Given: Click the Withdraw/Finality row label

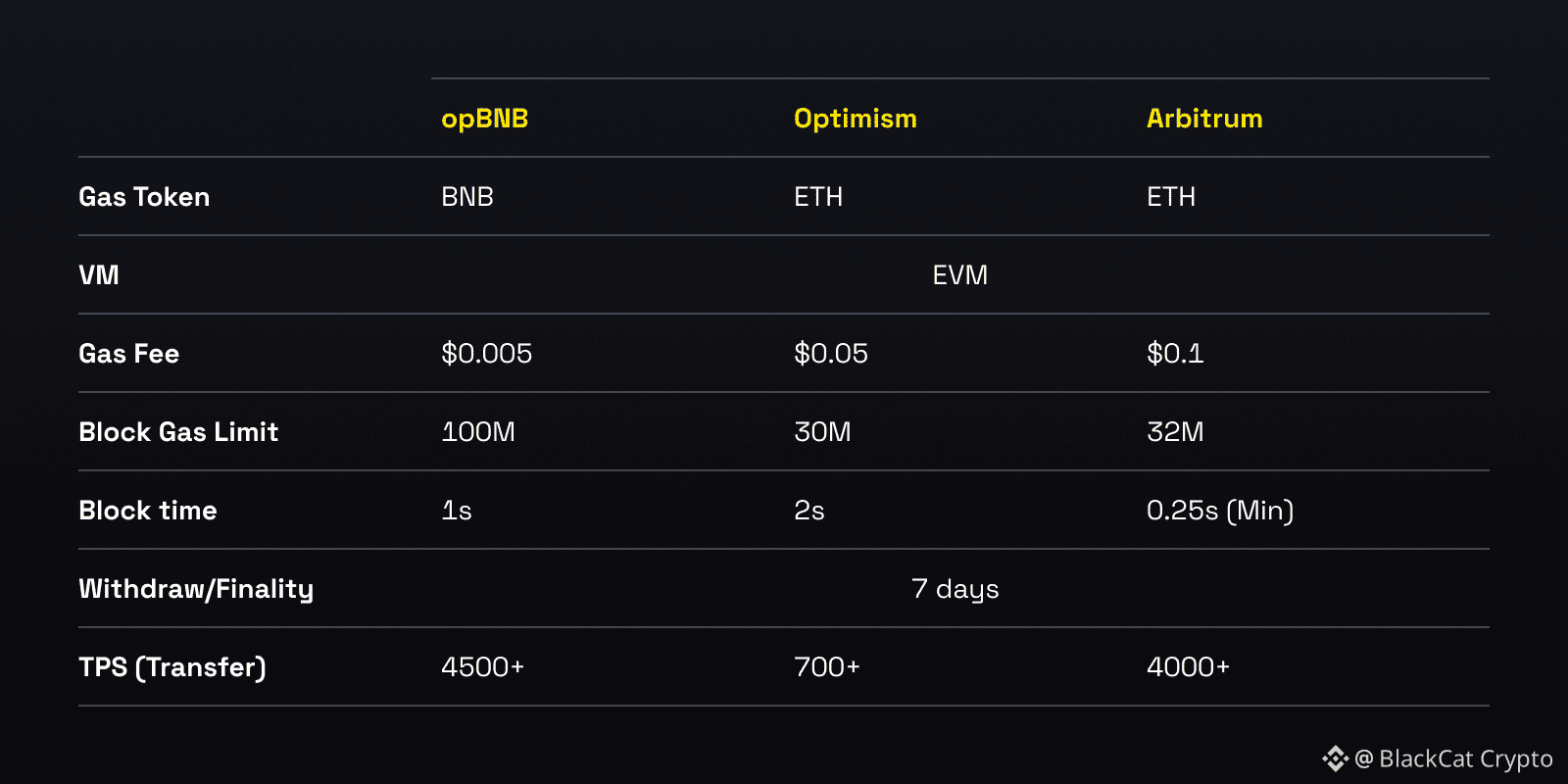Looking at the screenshot, I should click(196, 589).
